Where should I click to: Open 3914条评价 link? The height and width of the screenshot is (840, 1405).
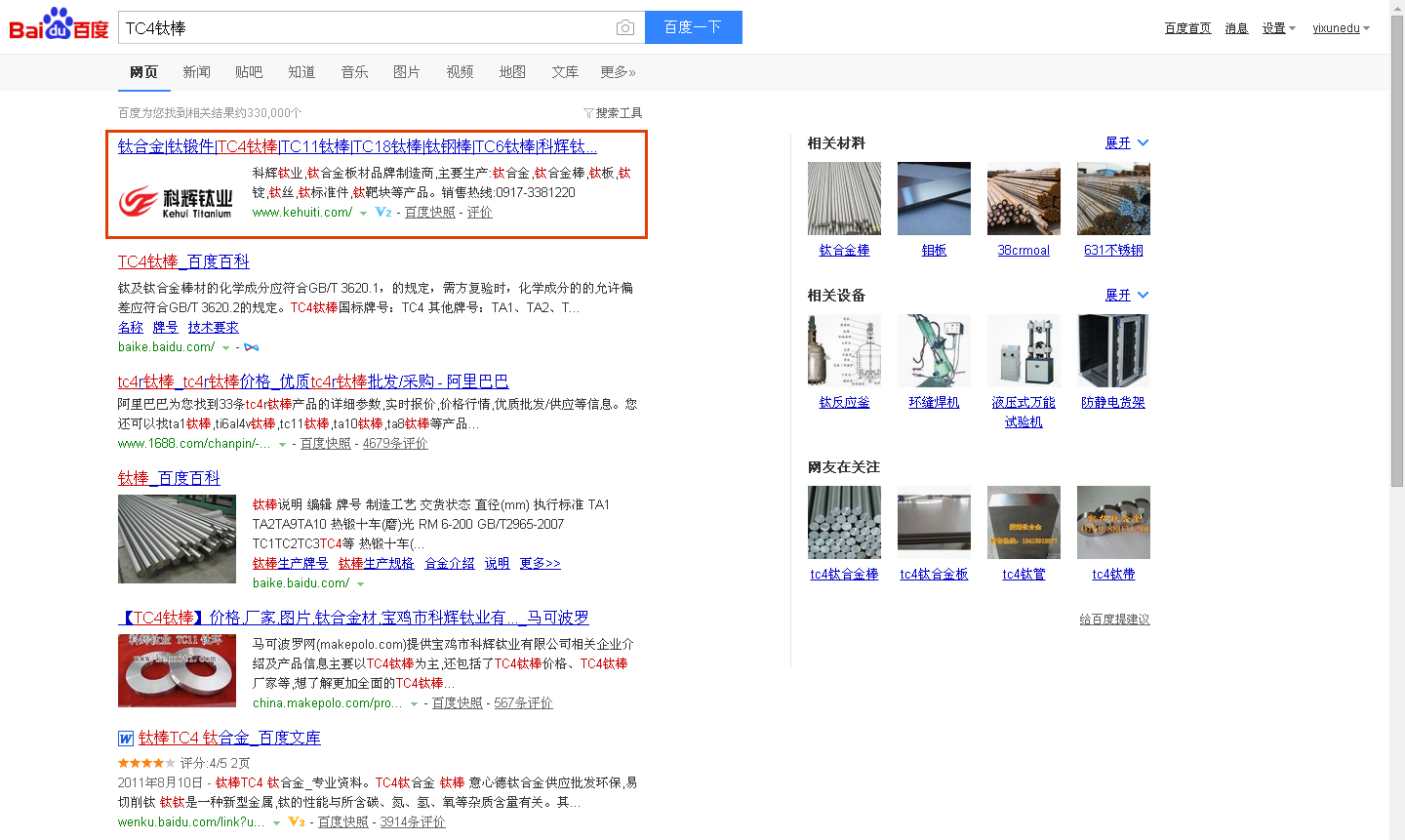[x=413, y=822]
